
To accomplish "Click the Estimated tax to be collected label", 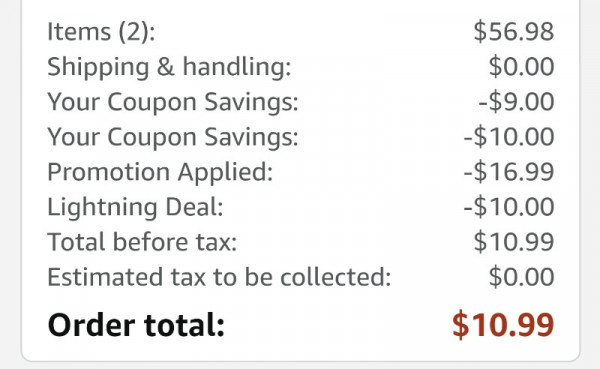I will click(219, 277).
